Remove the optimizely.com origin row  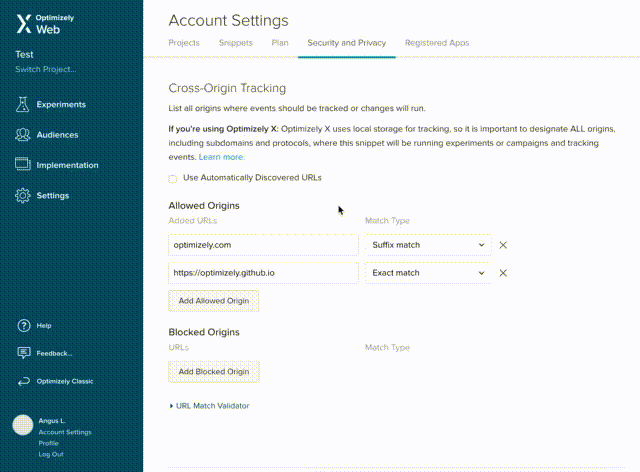click(503, 245)
